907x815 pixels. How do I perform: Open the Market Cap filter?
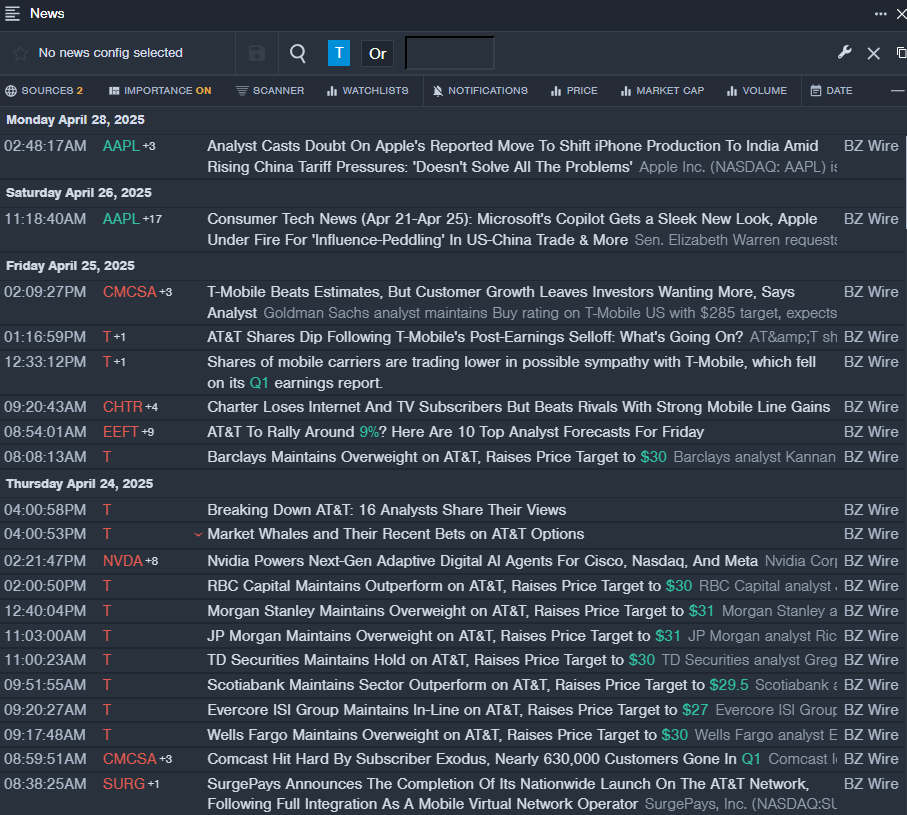click(662, 91)
